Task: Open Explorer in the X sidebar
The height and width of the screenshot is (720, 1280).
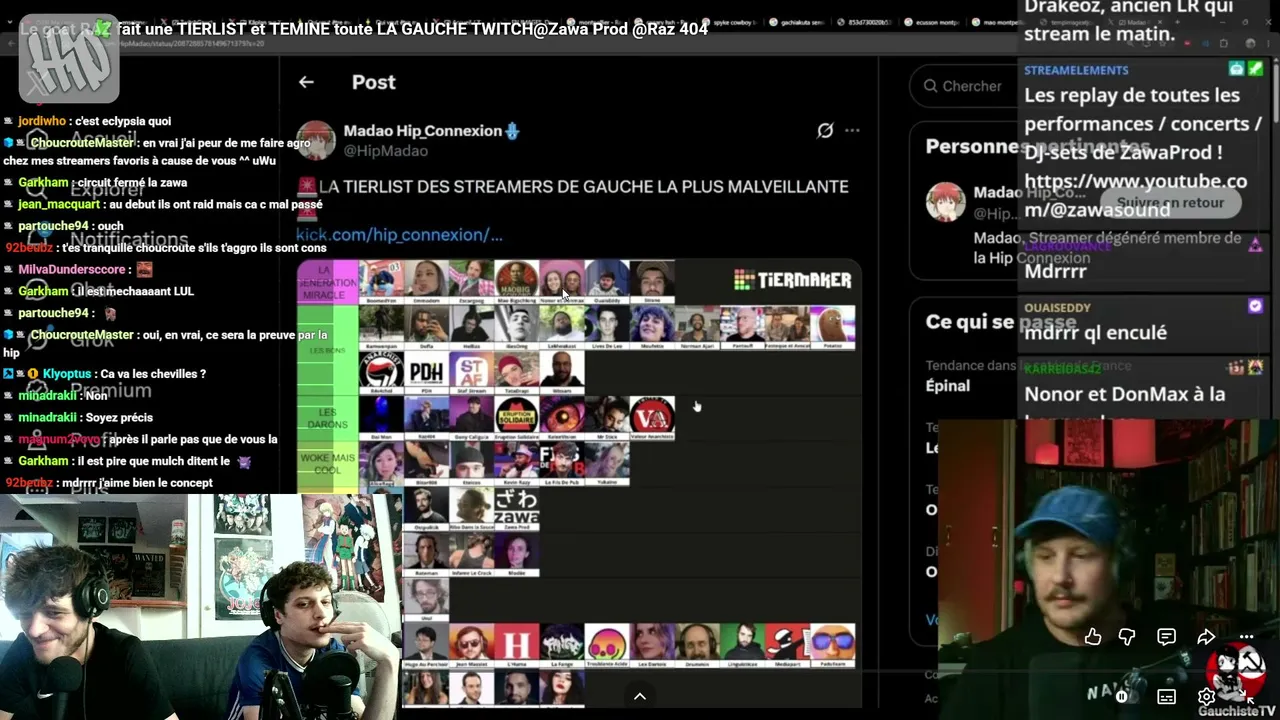Action: pyautogui.click(x=106, y=190)
